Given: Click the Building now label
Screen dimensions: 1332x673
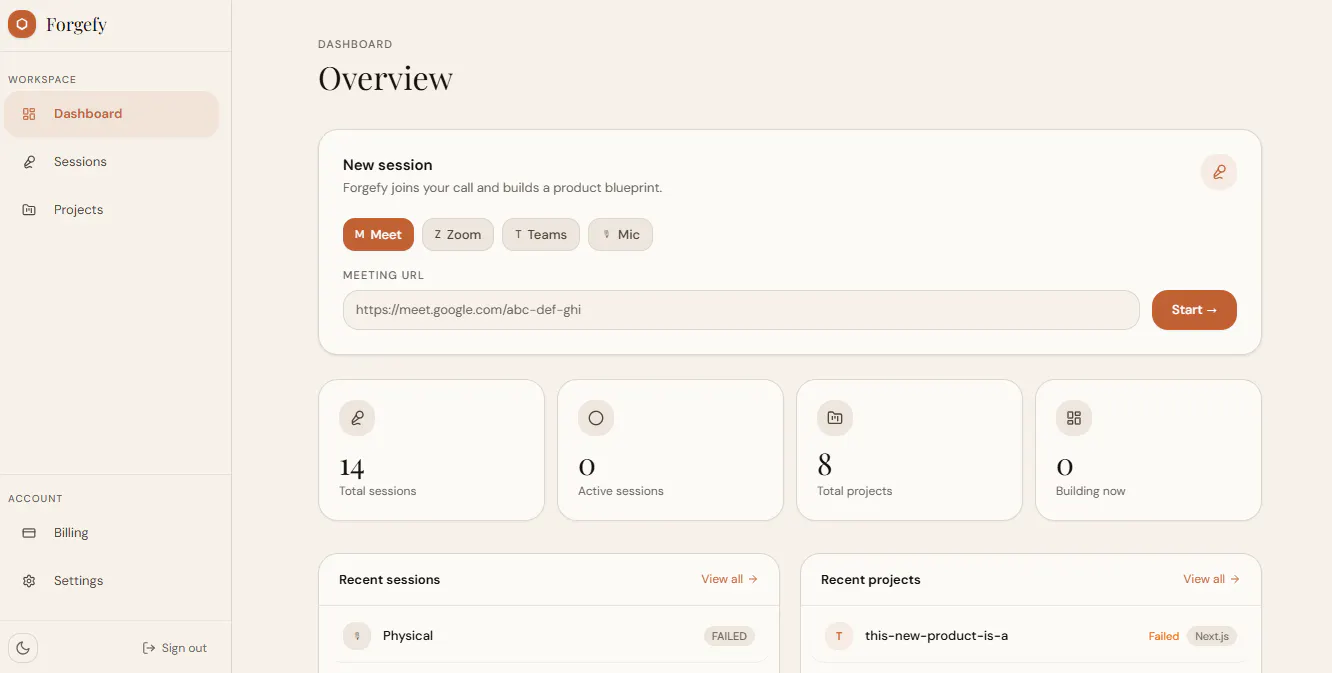Looking at the screenshot, I should [1090, 491].
